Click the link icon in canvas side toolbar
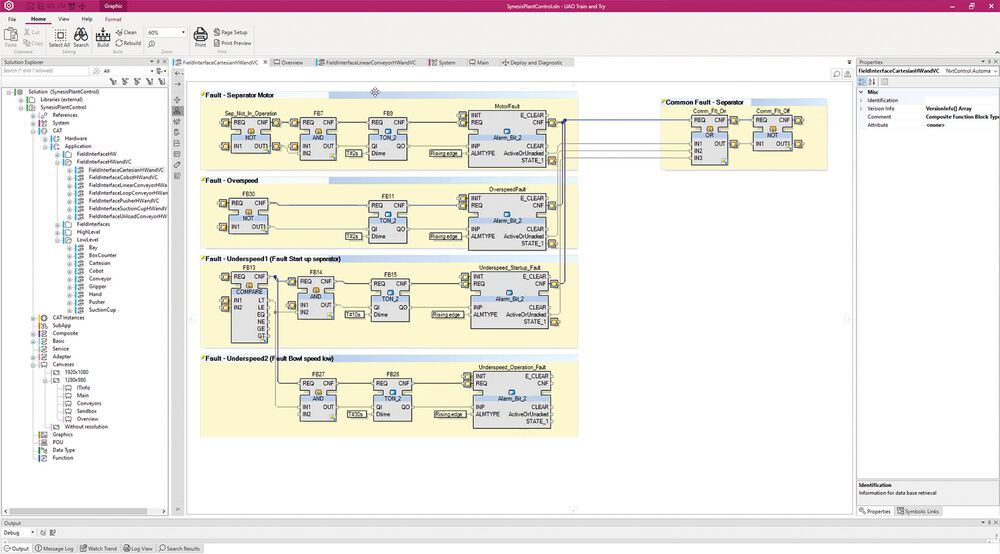 pyautogui.click(x=177, y=164)
